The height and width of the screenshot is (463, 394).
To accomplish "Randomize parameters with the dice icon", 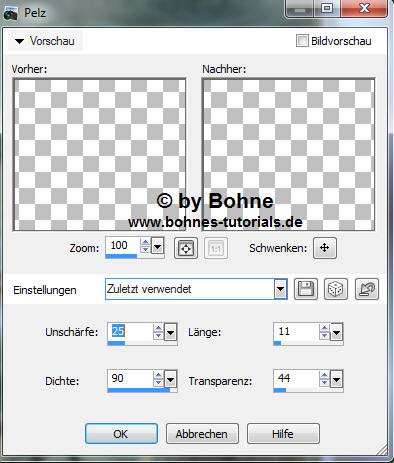I will click(336, 289).
